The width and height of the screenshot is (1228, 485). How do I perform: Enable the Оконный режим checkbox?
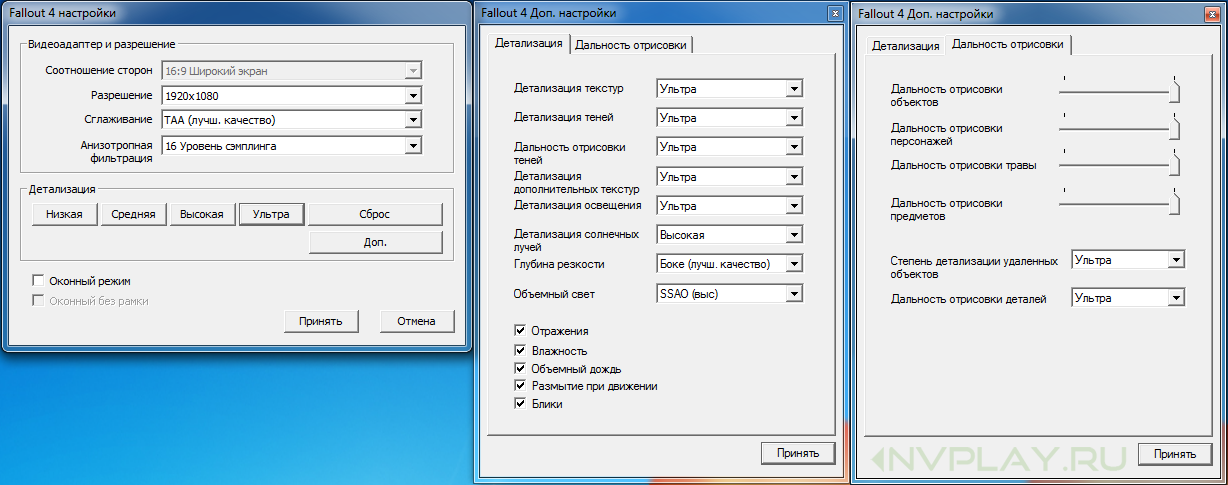pos(39,281)
